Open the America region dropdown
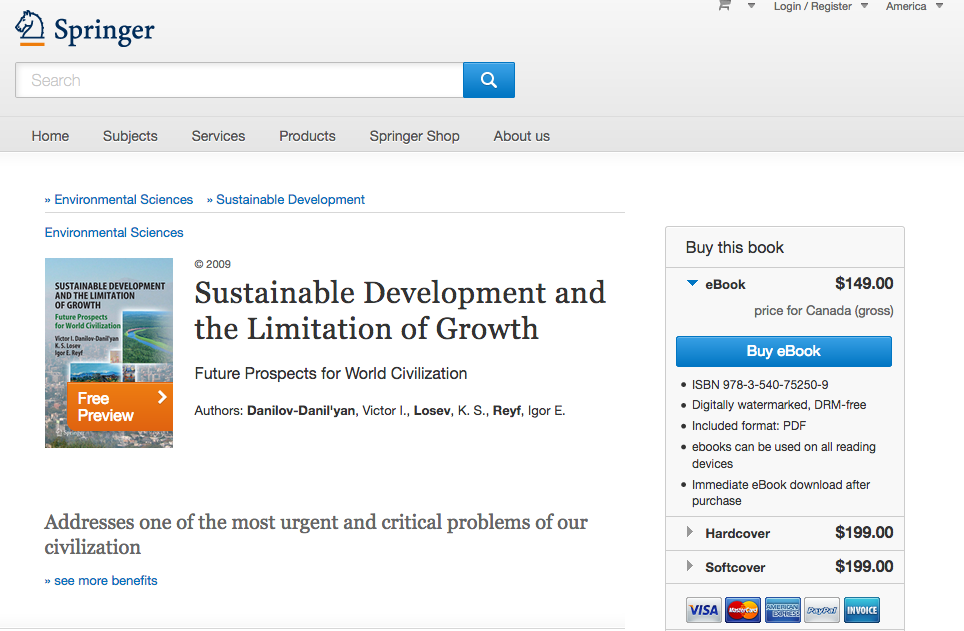Screen dimensions: 964x631 pyautogui.click(x=913, y=7)
